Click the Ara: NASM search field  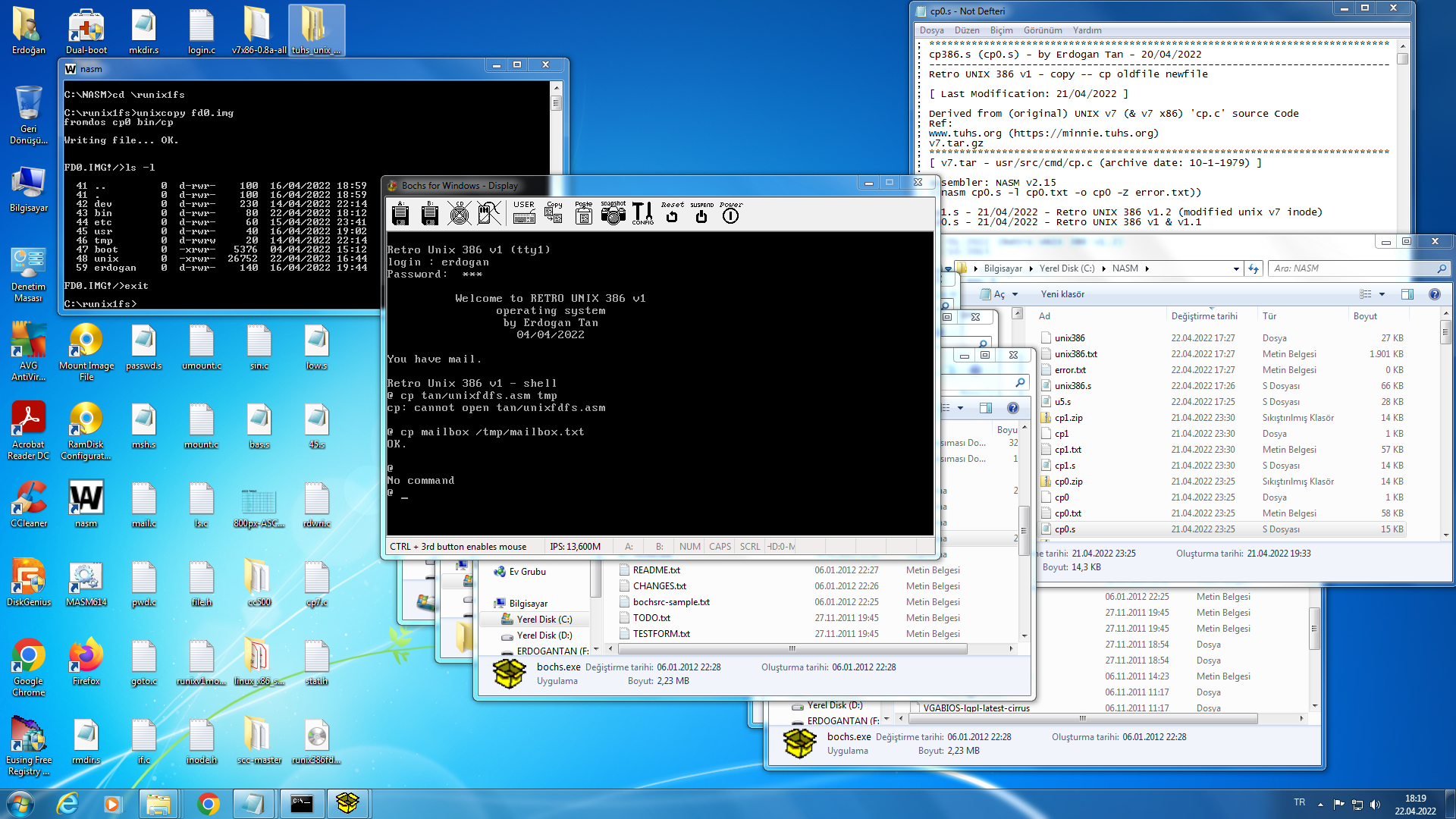click(1359, 268)
